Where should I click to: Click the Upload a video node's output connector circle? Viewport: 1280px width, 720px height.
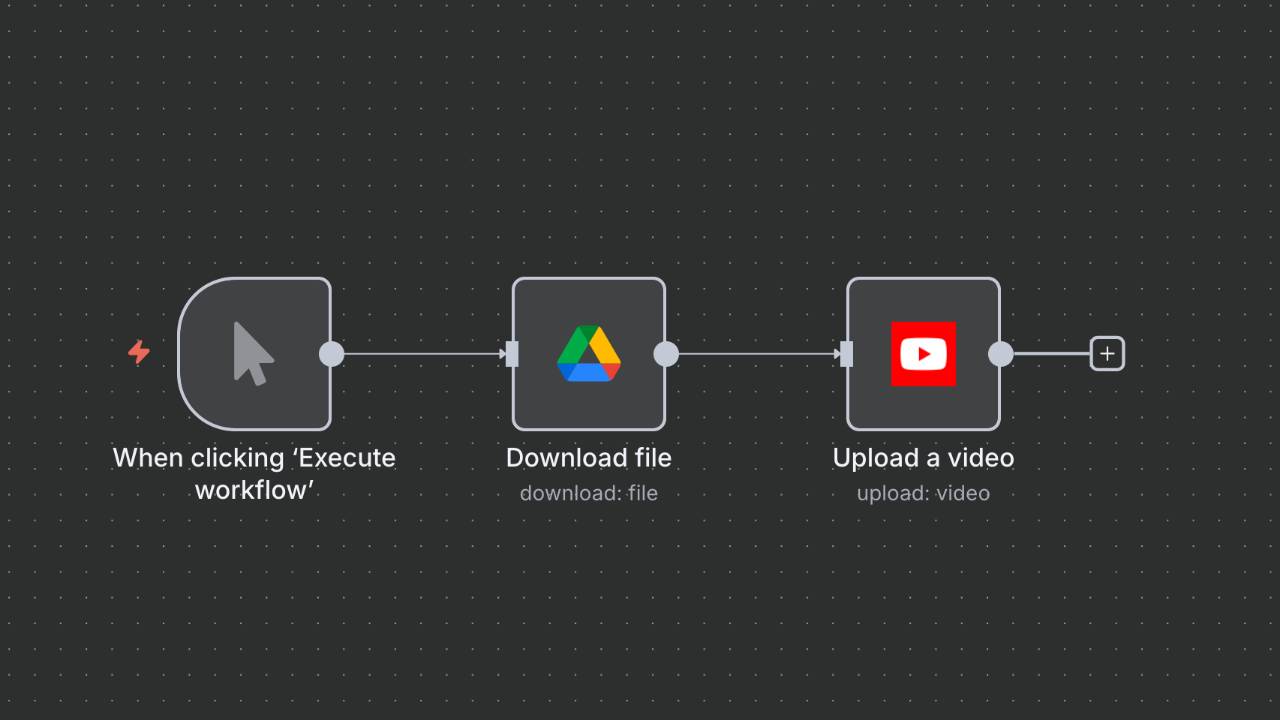click(x=1000, y=354)
